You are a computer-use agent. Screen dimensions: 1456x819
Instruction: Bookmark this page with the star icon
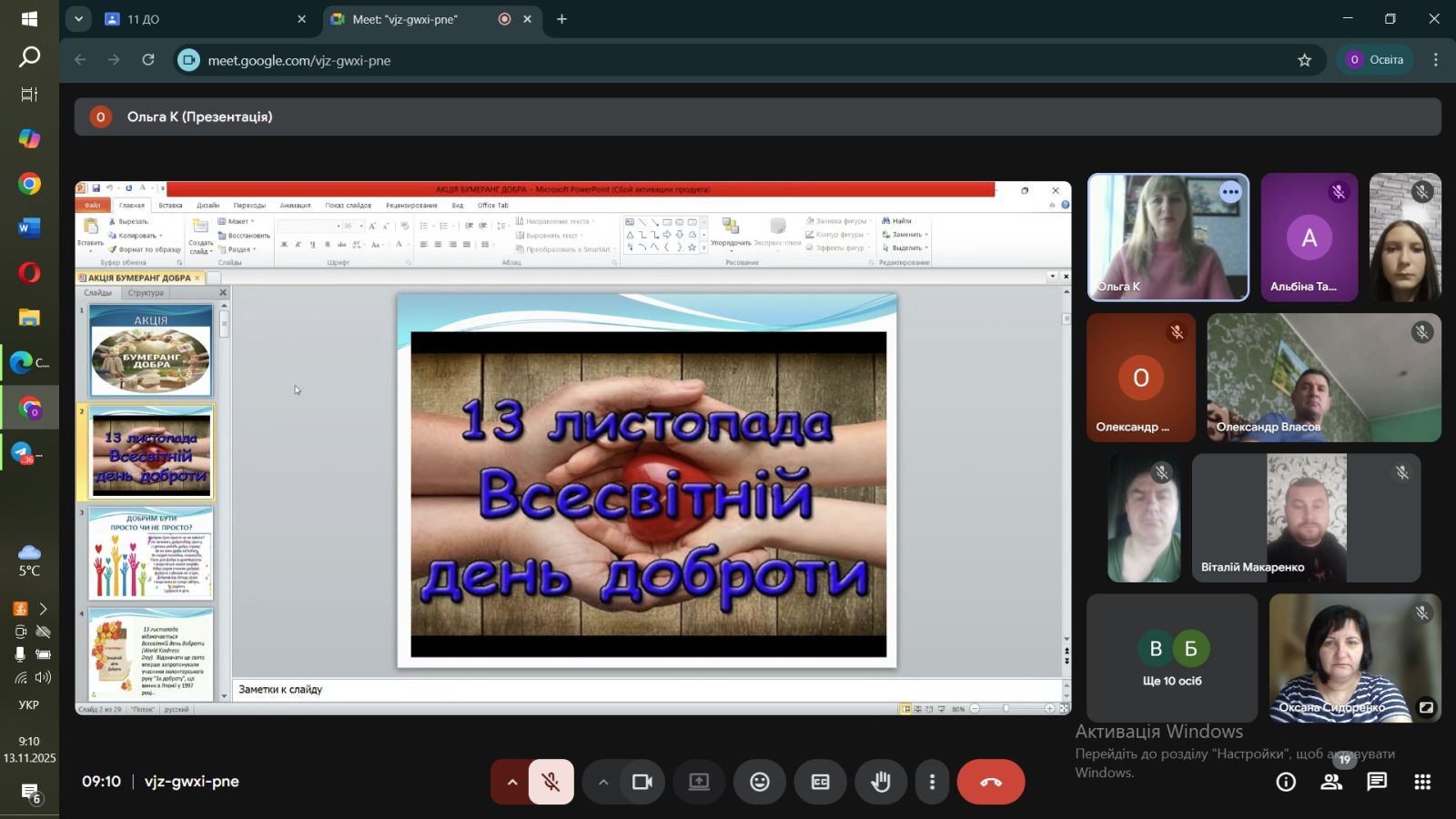[x=1304, y=60]
